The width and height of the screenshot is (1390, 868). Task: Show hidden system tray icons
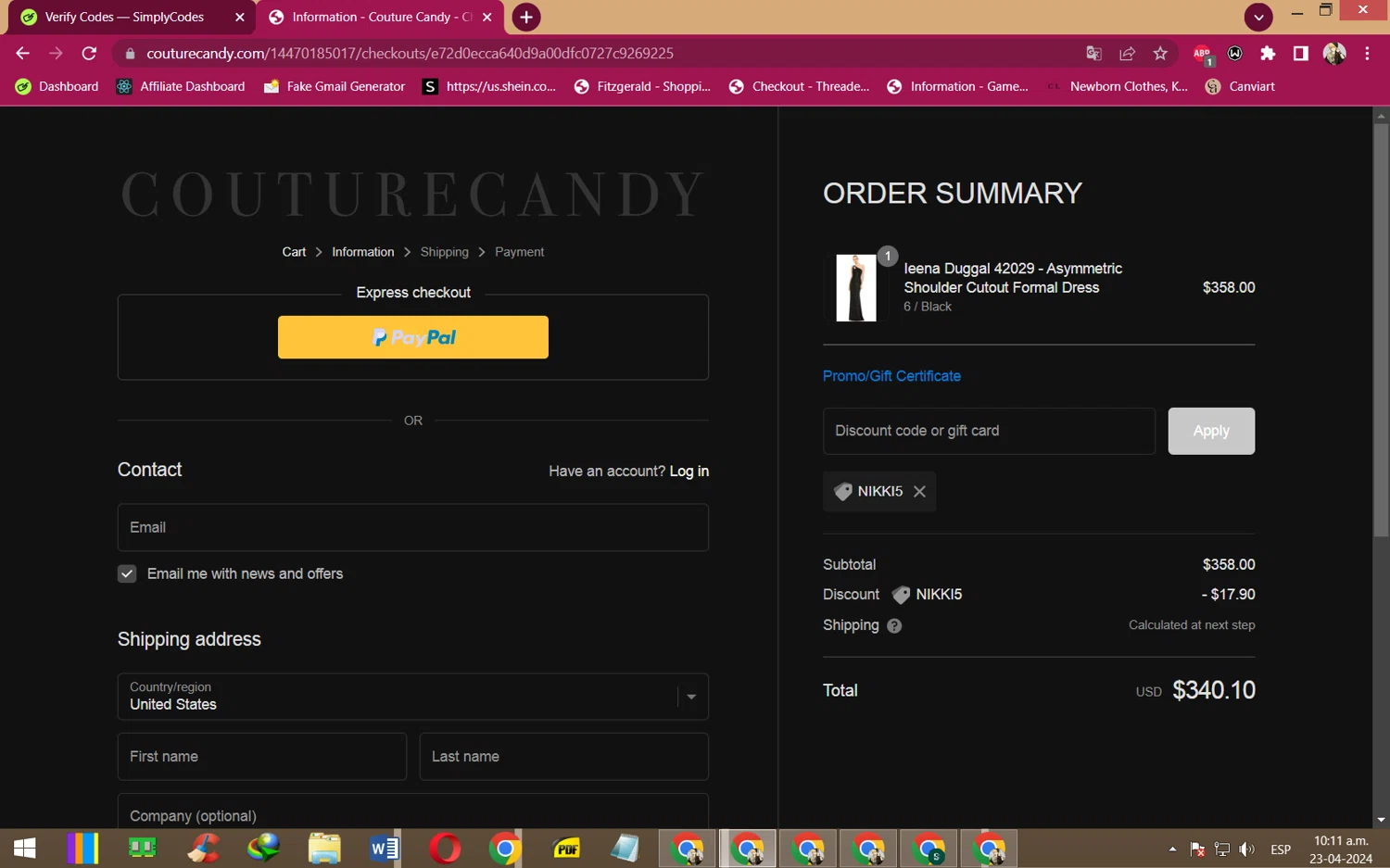1172,849
